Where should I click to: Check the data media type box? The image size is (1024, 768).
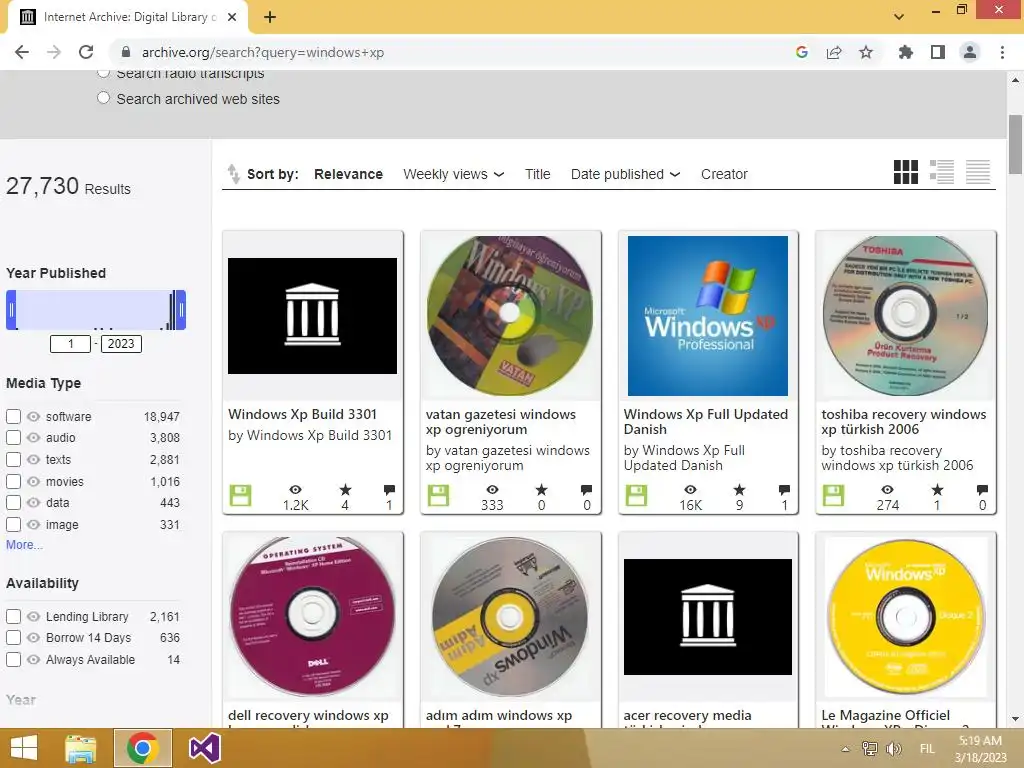[13, 503]
